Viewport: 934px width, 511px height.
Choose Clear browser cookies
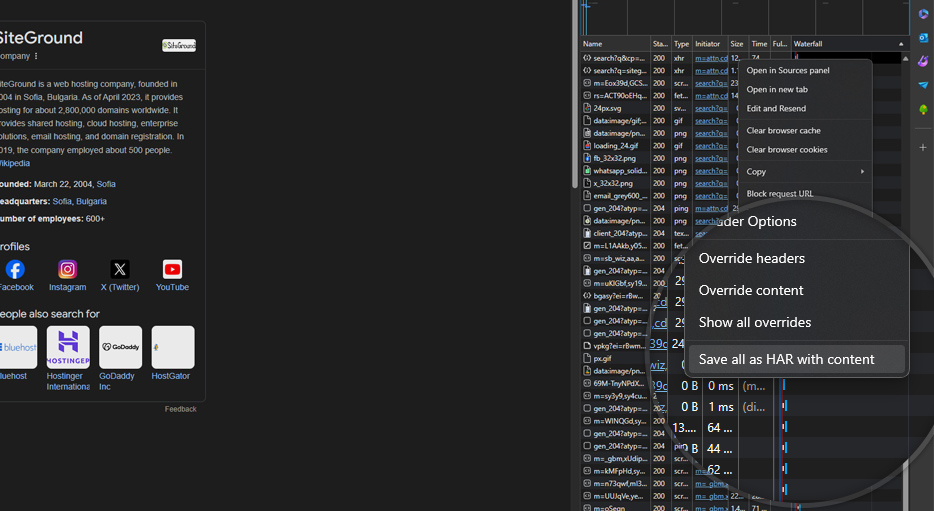pos(787,149)
